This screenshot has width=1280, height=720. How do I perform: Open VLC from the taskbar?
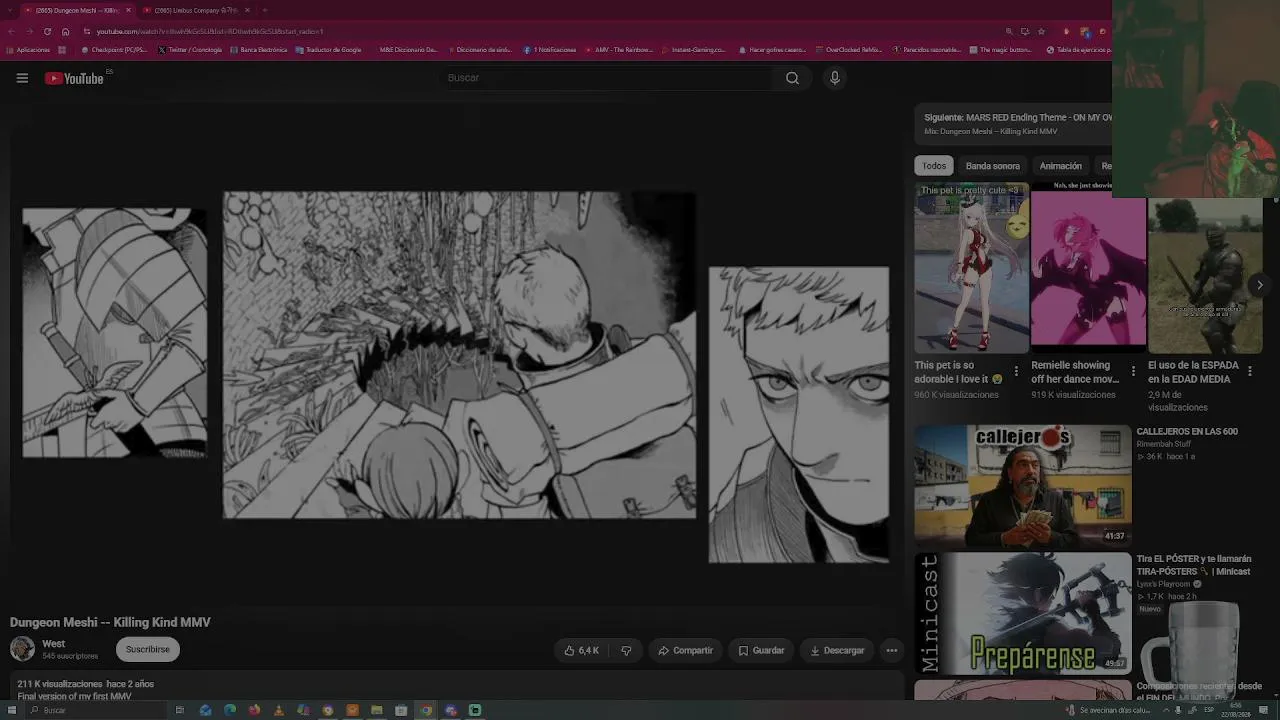point(278,710)
